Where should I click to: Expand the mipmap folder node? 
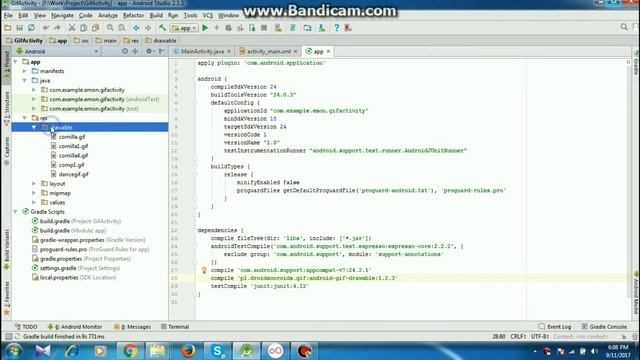[x=34, y=193]
